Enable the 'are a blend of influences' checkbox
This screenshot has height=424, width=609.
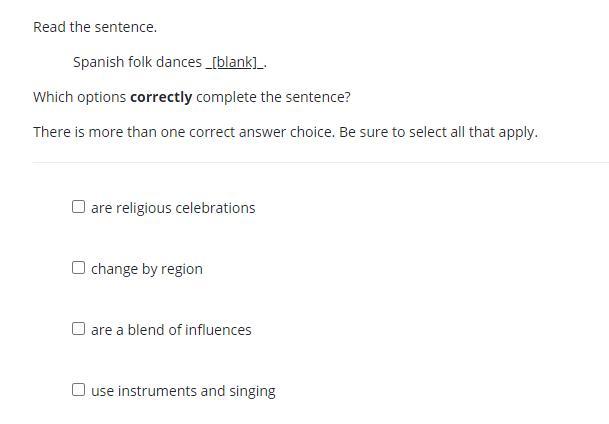(79, 329)
